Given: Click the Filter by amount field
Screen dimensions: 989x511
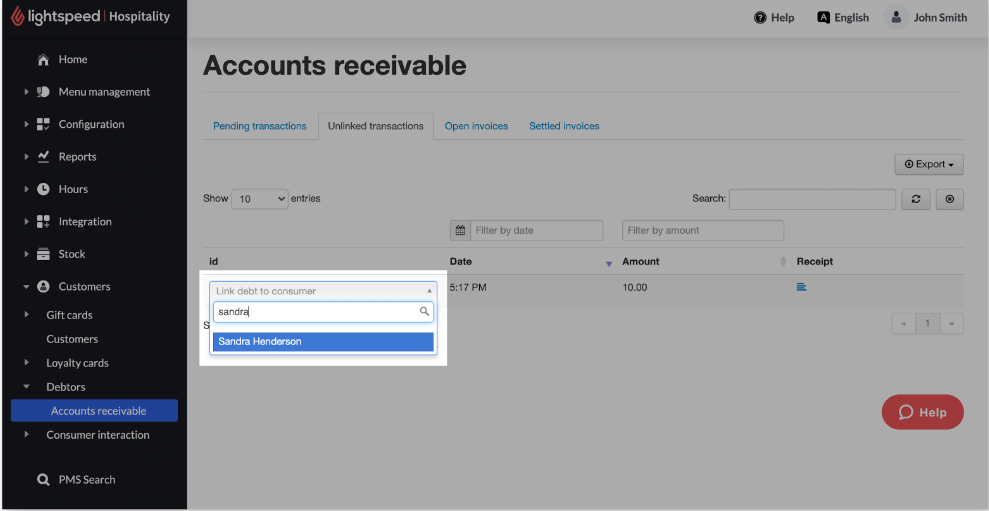Looking at the screenshot, I should 702,230.
